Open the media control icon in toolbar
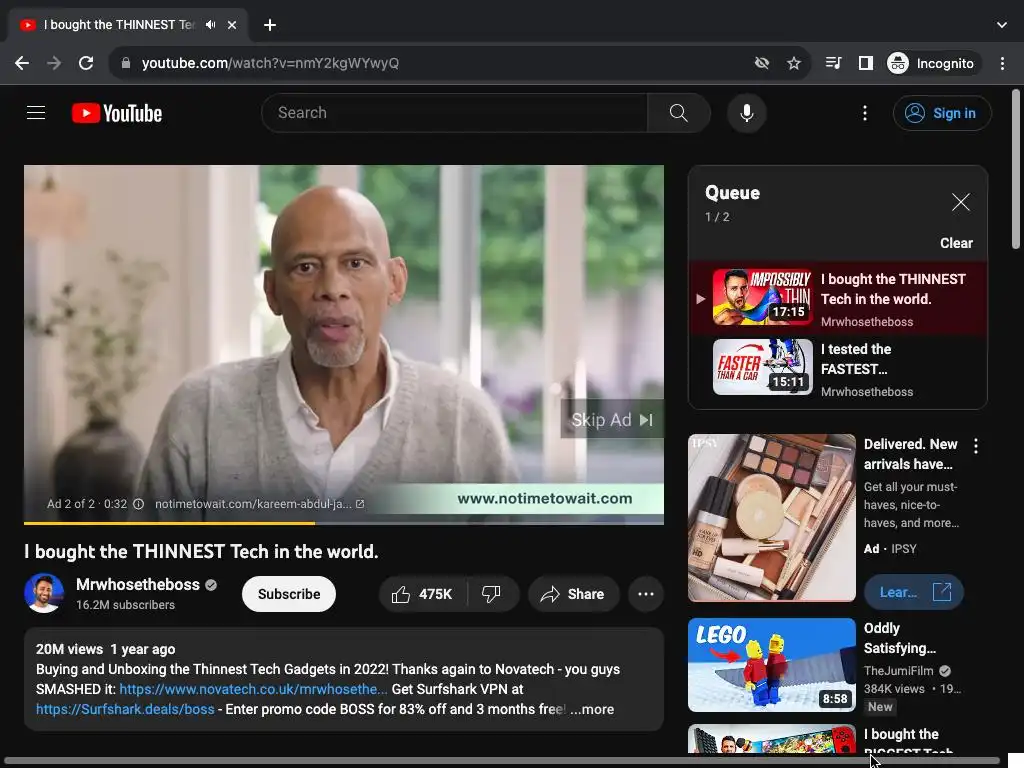The image size is (1024, 768). tap(833, 63)
